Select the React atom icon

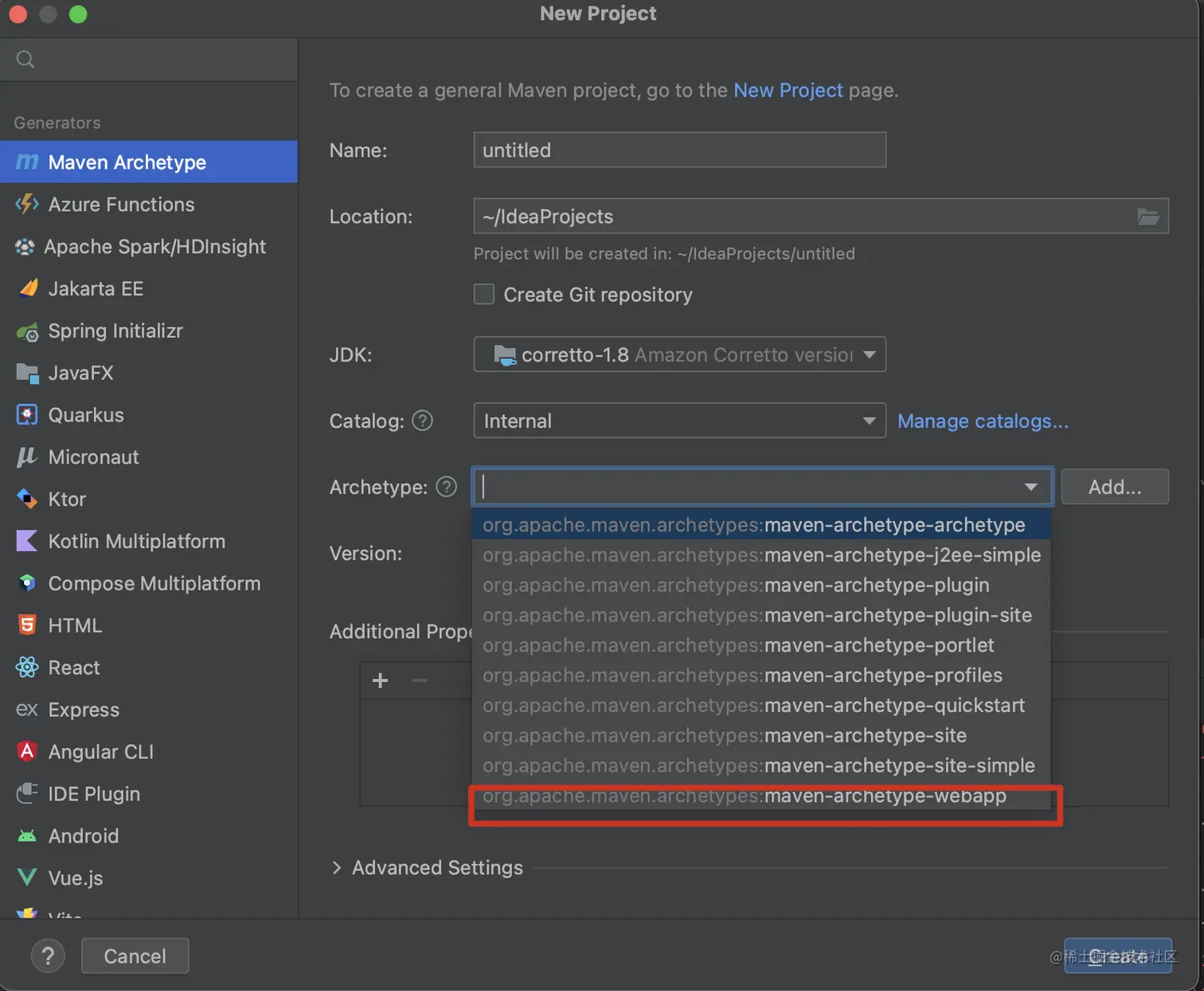pos(27,668)
